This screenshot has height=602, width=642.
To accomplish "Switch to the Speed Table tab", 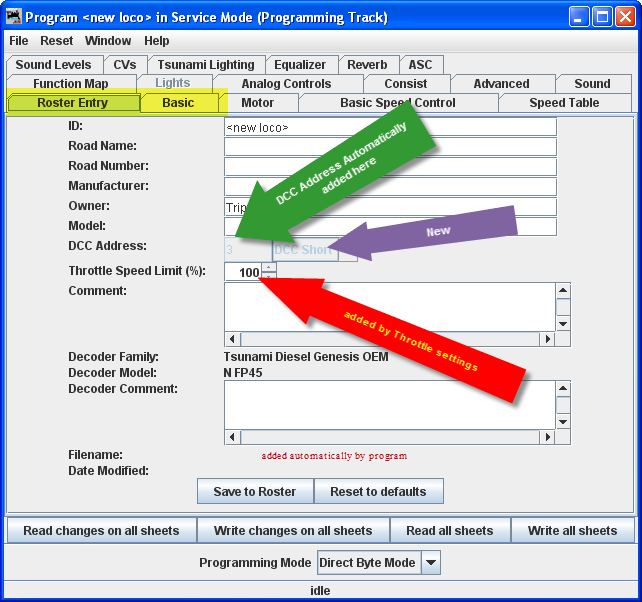I will [564, 103].
